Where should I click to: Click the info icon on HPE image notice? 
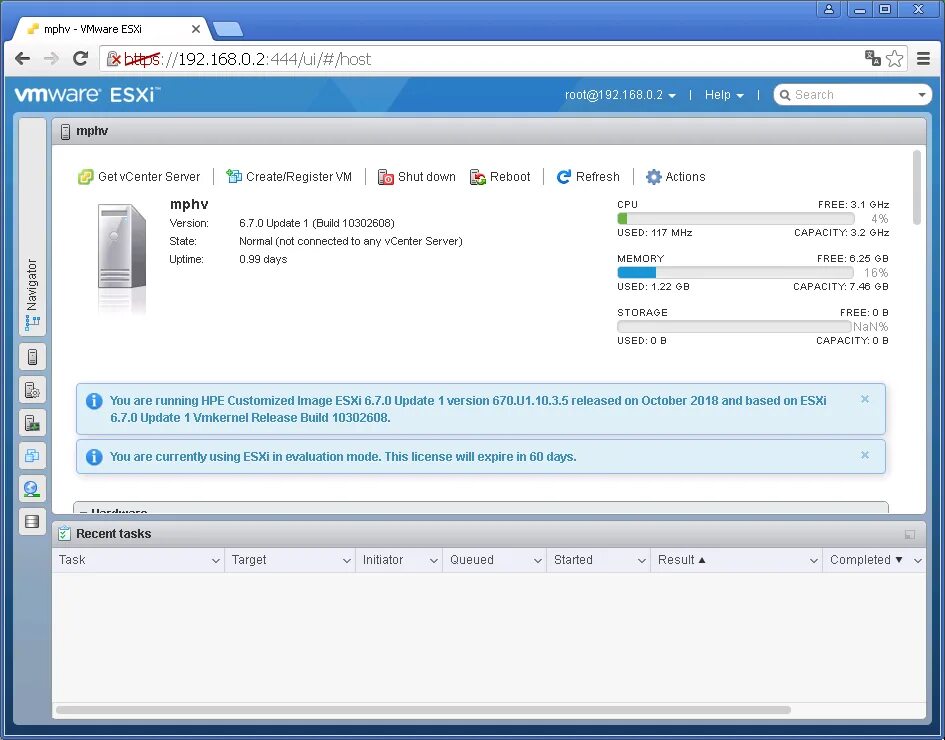coord(94,401)
